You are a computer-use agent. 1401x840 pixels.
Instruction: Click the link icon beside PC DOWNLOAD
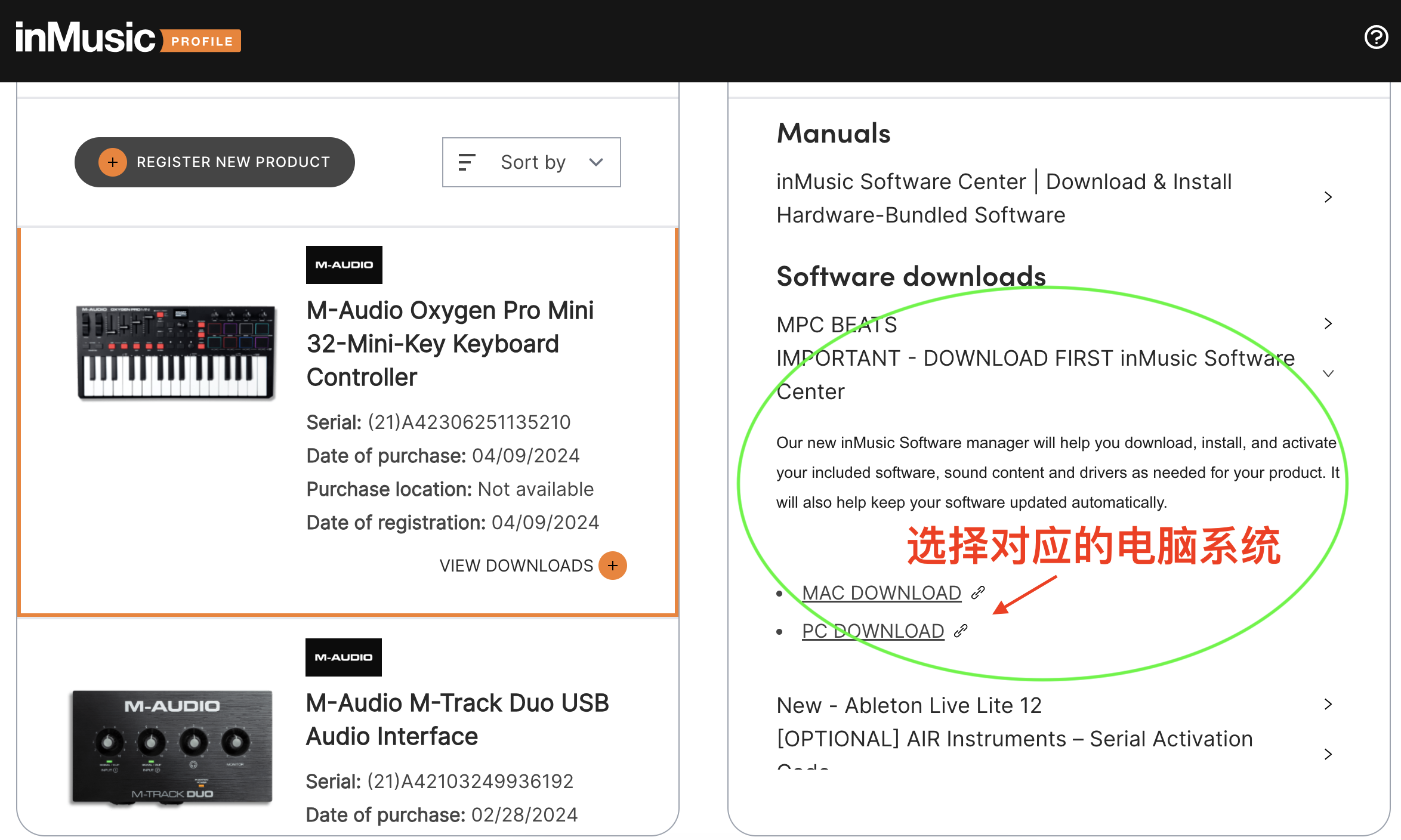coord(961,631)
